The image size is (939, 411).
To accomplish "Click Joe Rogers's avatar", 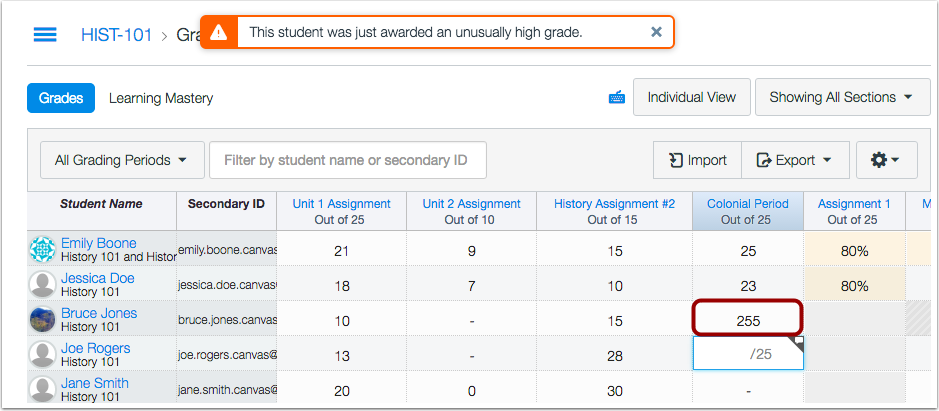I will click(43, 354).
